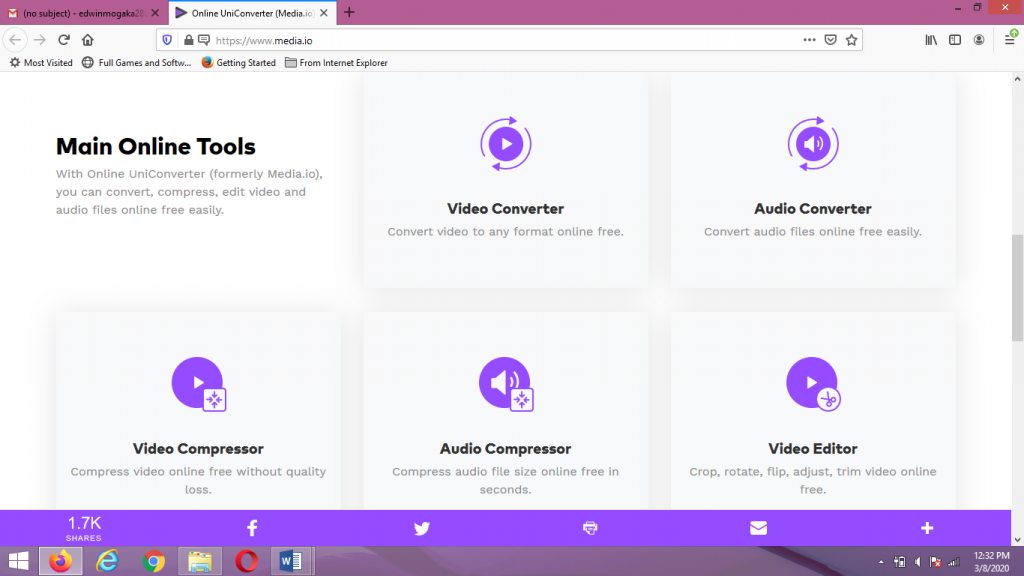1024x576 pixels.
Task: Open the Audio Converter heading link
Action: coord(813,209)
